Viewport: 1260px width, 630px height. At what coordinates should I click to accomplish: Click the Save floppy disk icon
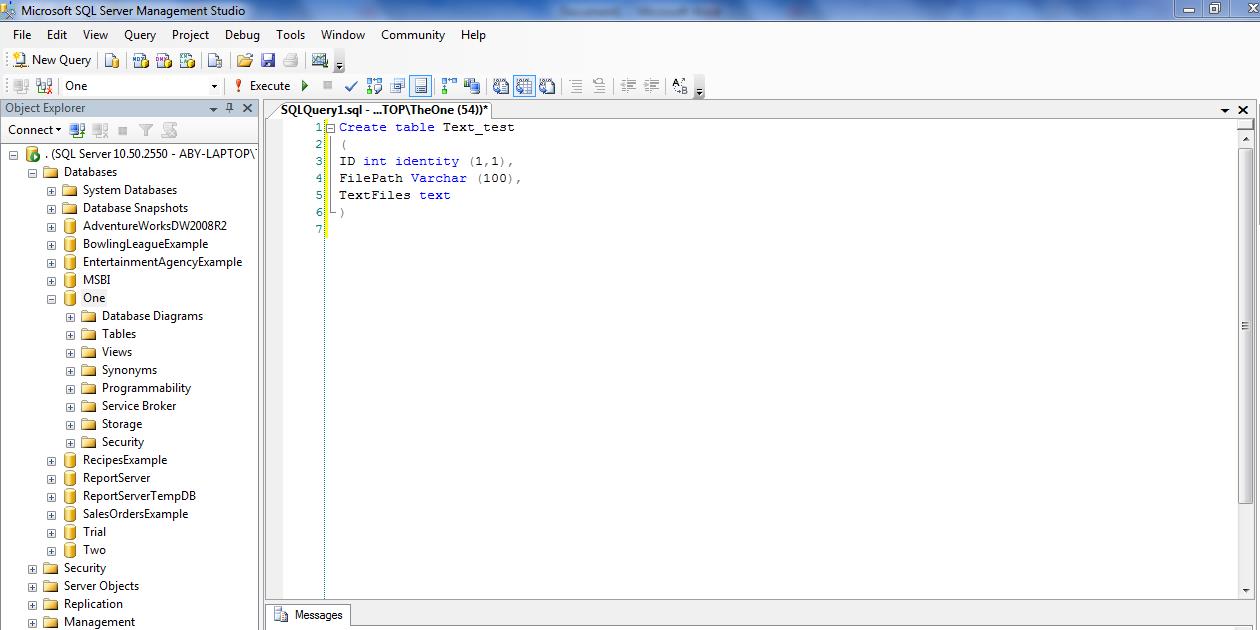267,60
